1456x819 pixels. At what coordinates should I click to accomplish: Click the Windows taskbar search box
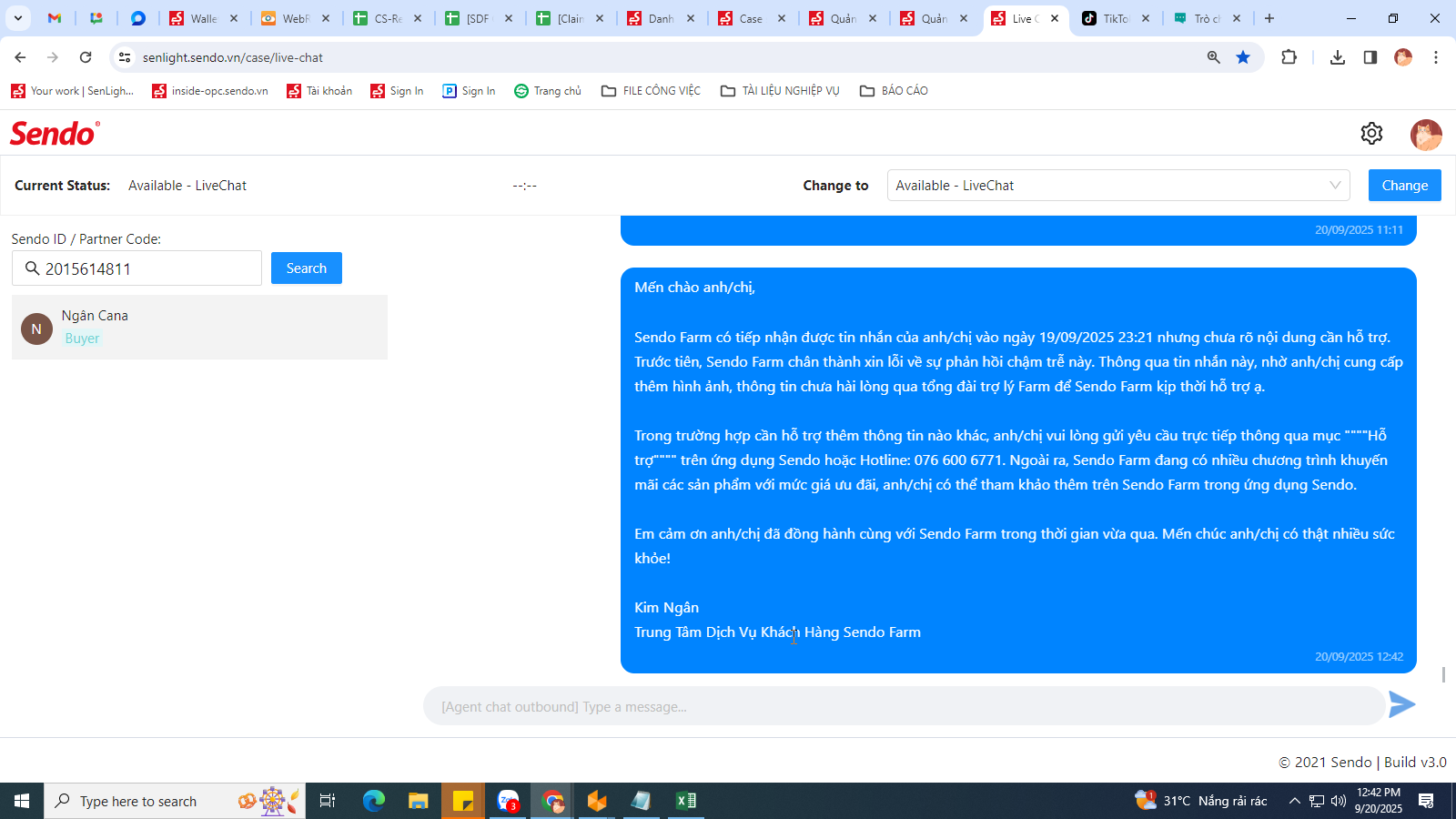(175, 801)
